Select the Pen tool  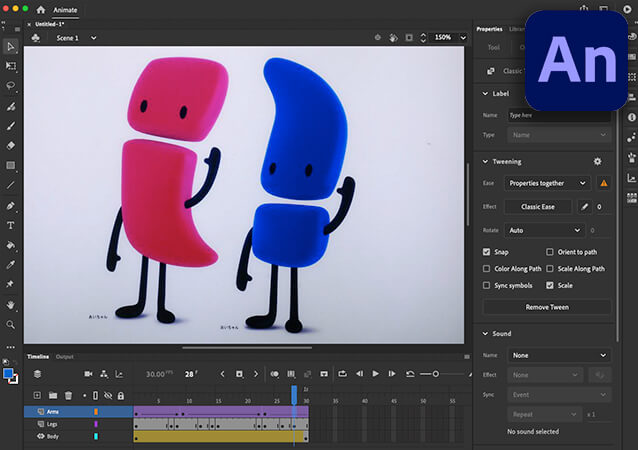click(11, 205)
